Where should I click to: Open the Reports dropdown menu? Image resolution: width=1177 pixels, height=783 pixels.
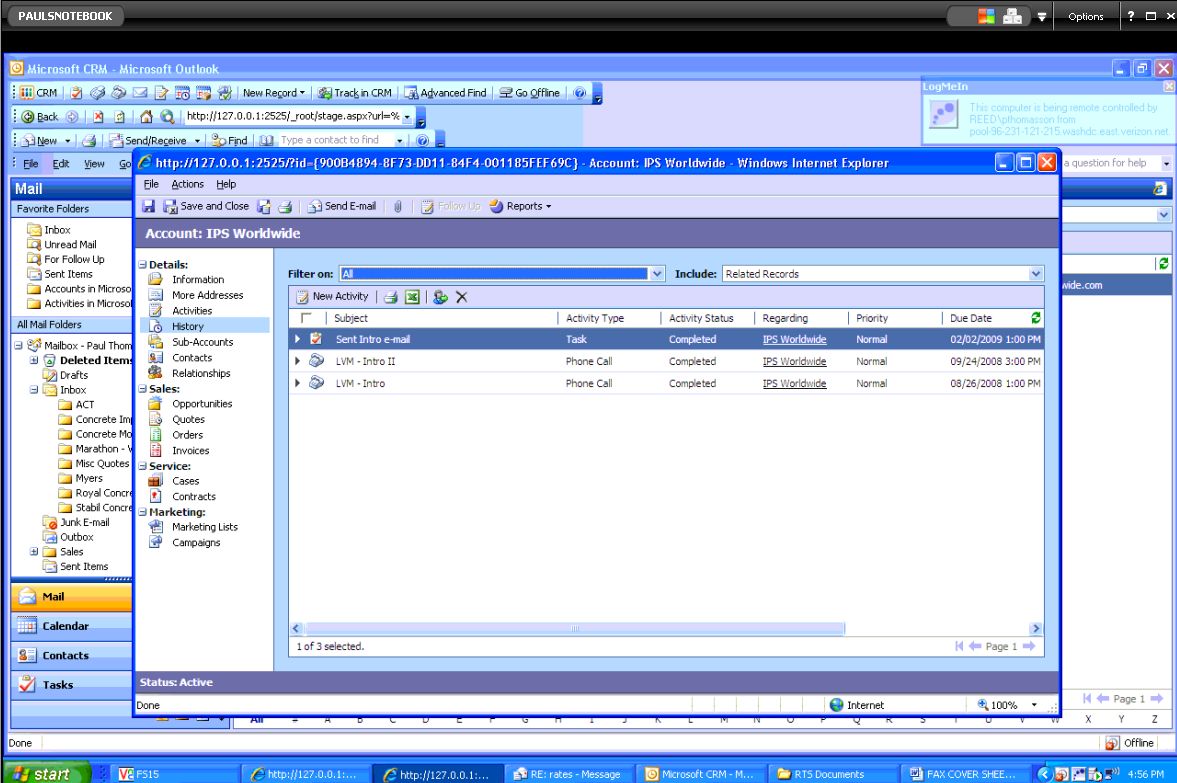[x=520, y=206]
